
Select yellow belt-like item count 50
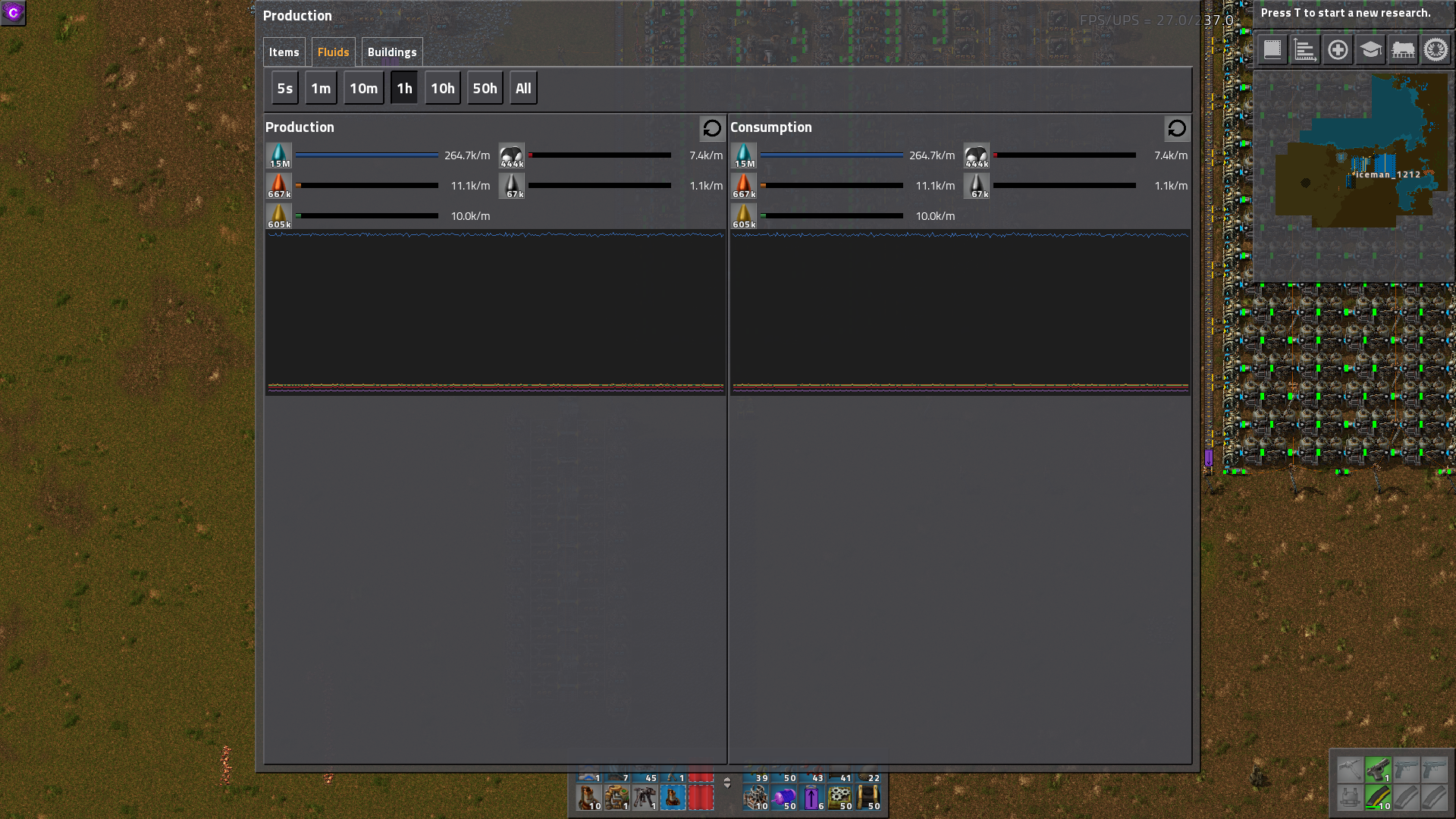tap(868, 798)
